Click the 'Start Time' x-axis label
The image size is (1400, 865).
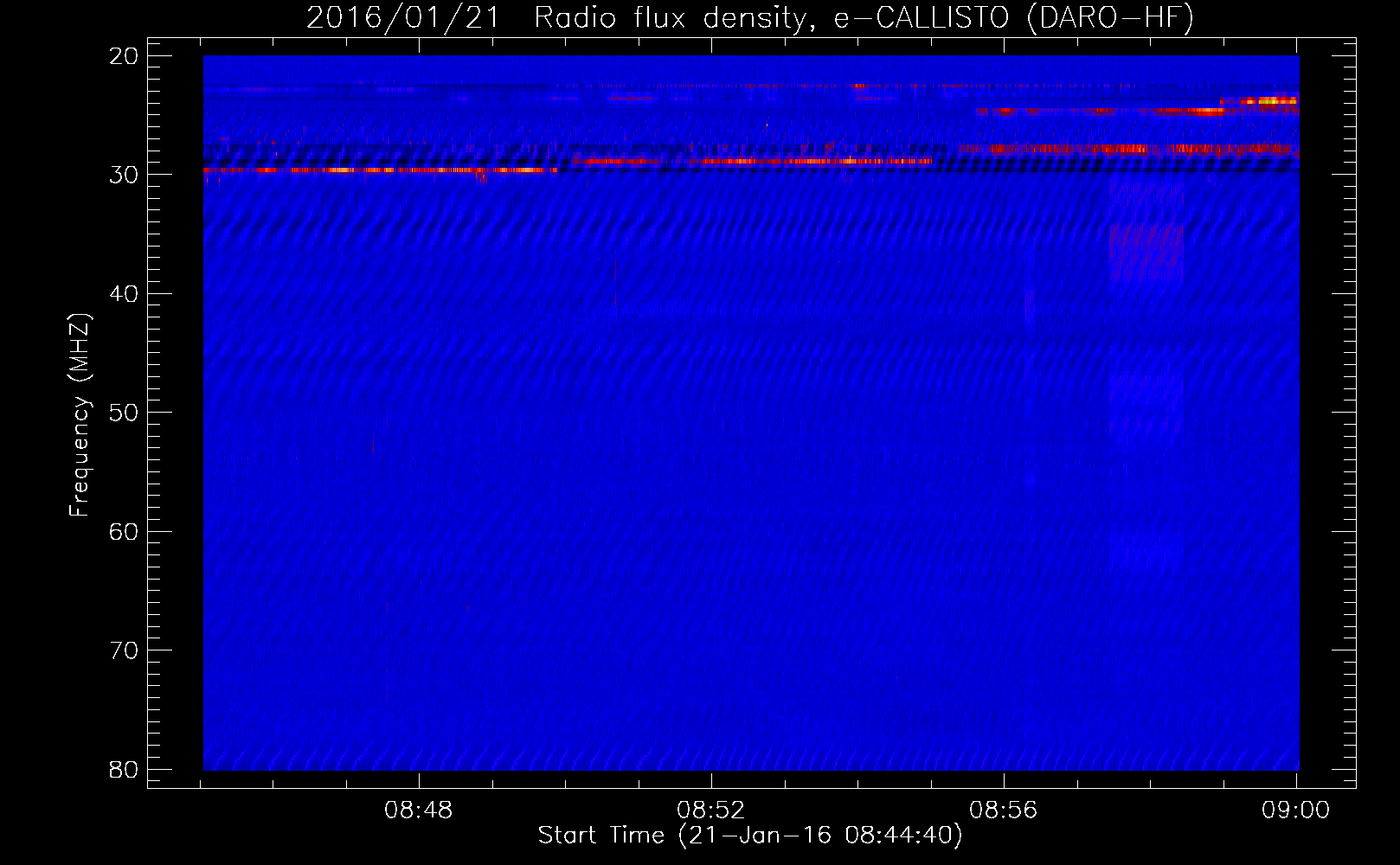[749, 836]
